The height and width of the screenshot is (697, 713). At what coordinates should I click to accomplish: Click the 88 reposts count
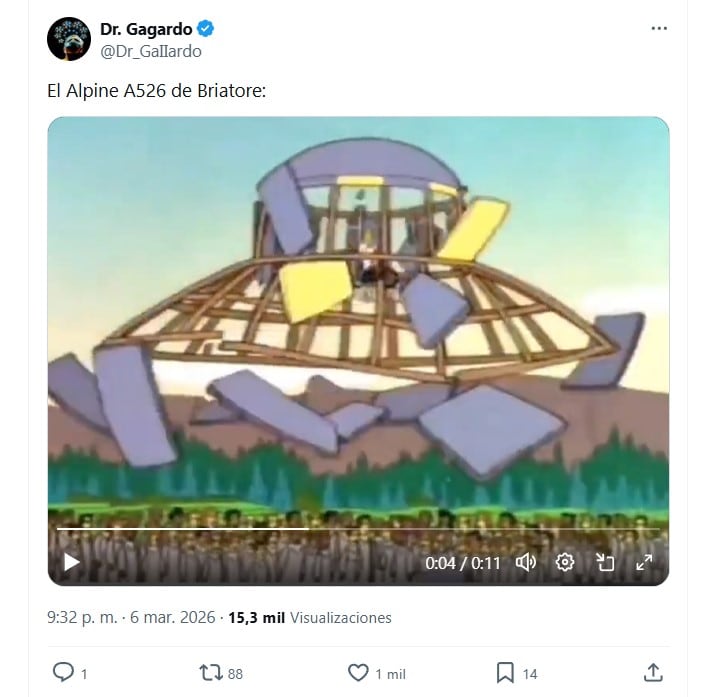235,673
